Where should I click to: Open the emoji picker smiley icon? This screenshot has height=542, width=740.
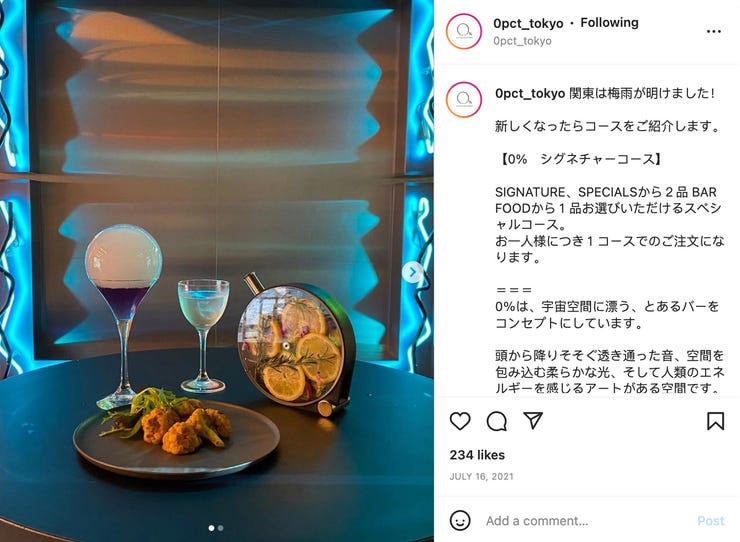click(x=460, y=520)
